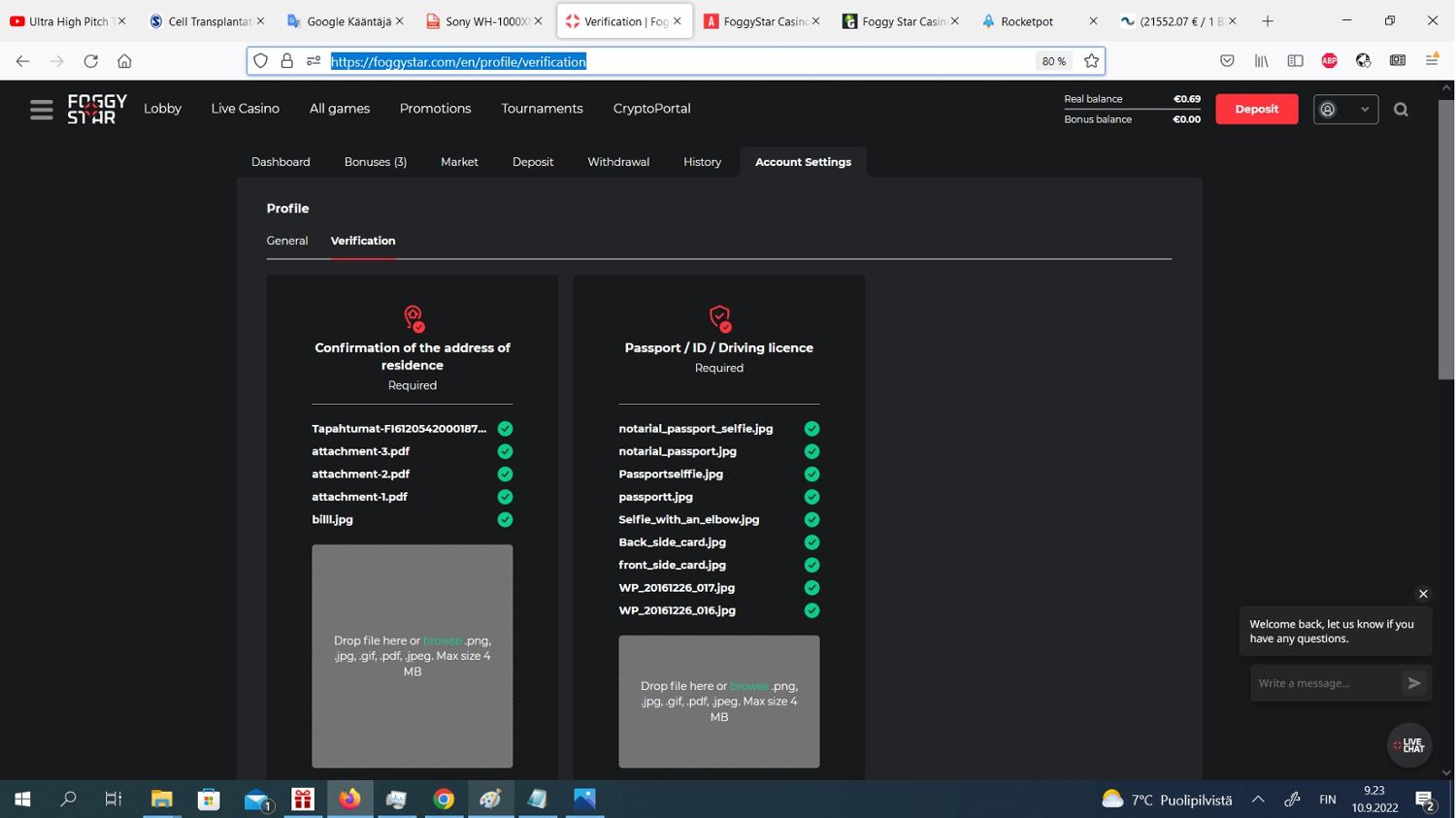Select the General profile tab
This screenshot has width=1456, height=818.
click(287, 241)
